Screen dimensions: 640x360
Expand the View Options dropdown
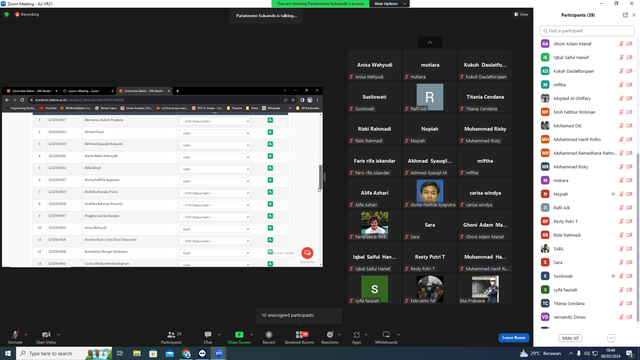tap(389, 4)
